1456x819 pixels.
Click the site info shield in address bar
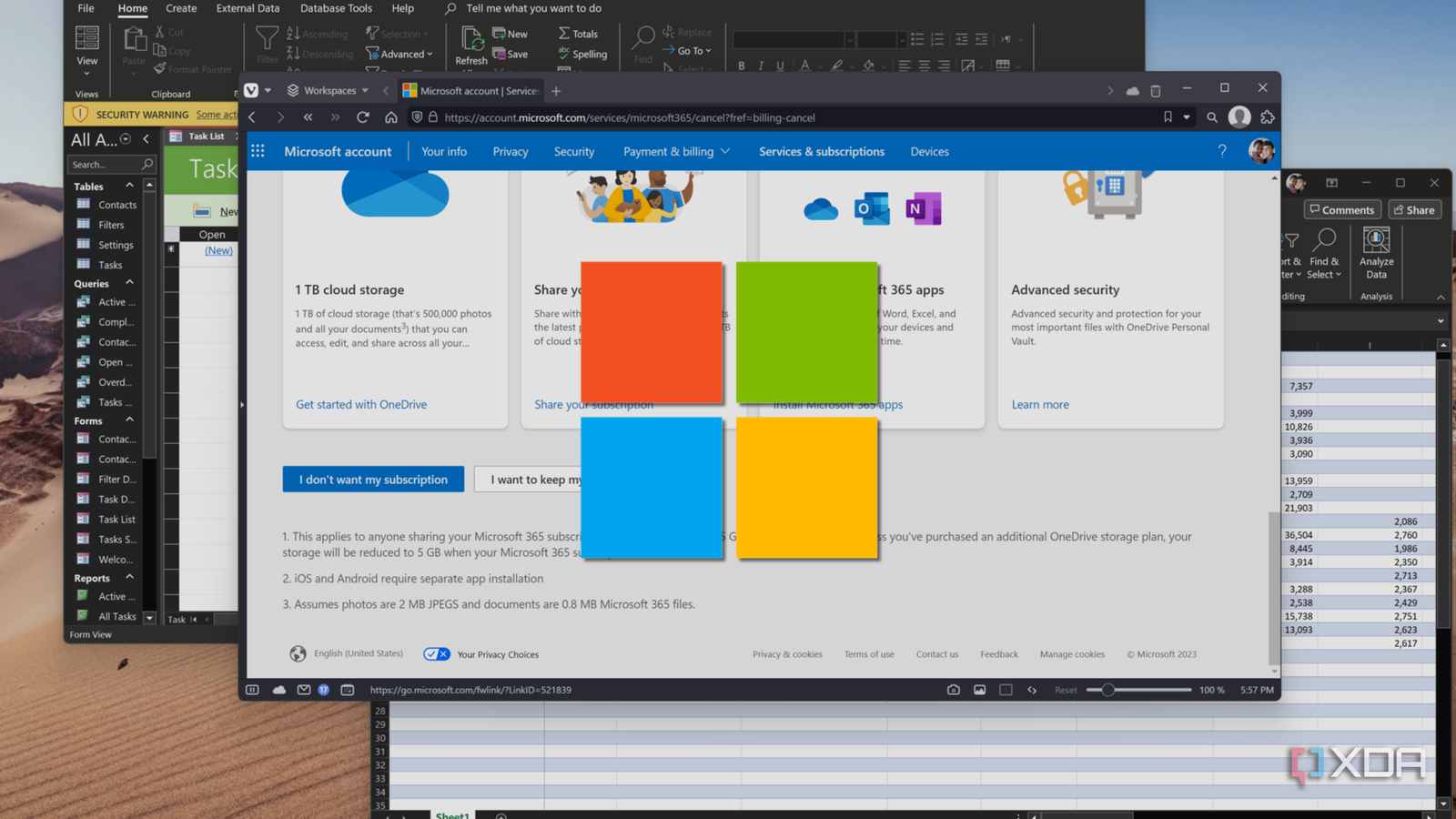(x=417, y=117)
